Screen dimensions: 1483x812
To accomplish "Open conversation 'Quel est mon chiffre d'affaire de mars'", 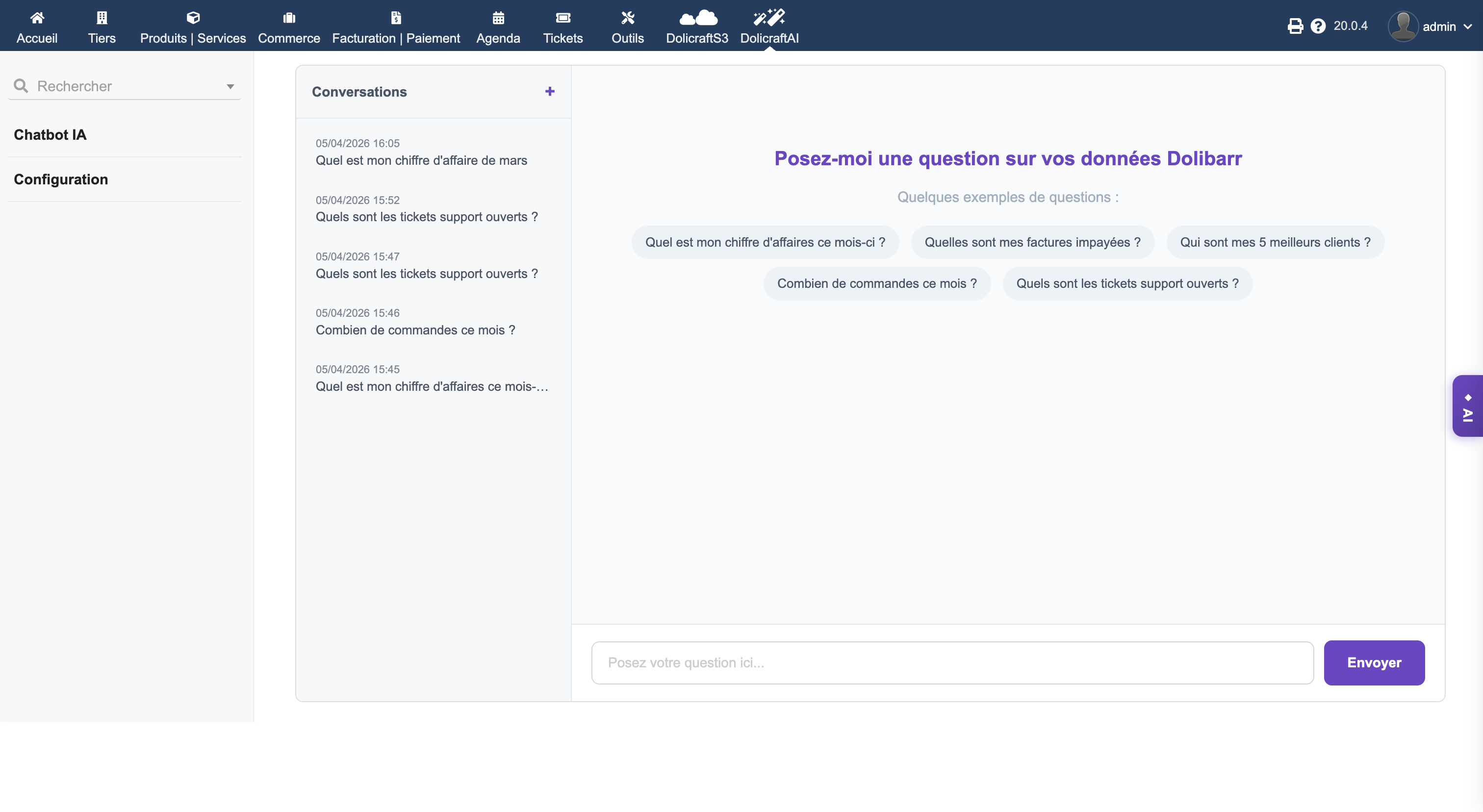I will pos(421,160).
